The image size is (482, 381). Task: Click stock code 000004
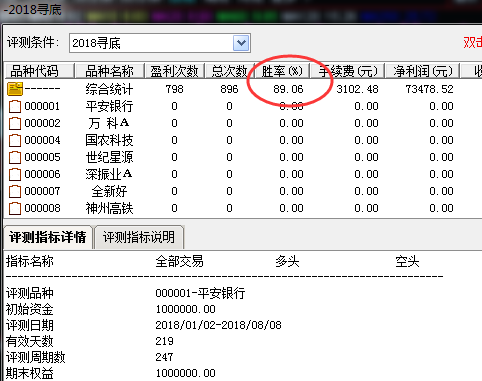click(42, 140)
